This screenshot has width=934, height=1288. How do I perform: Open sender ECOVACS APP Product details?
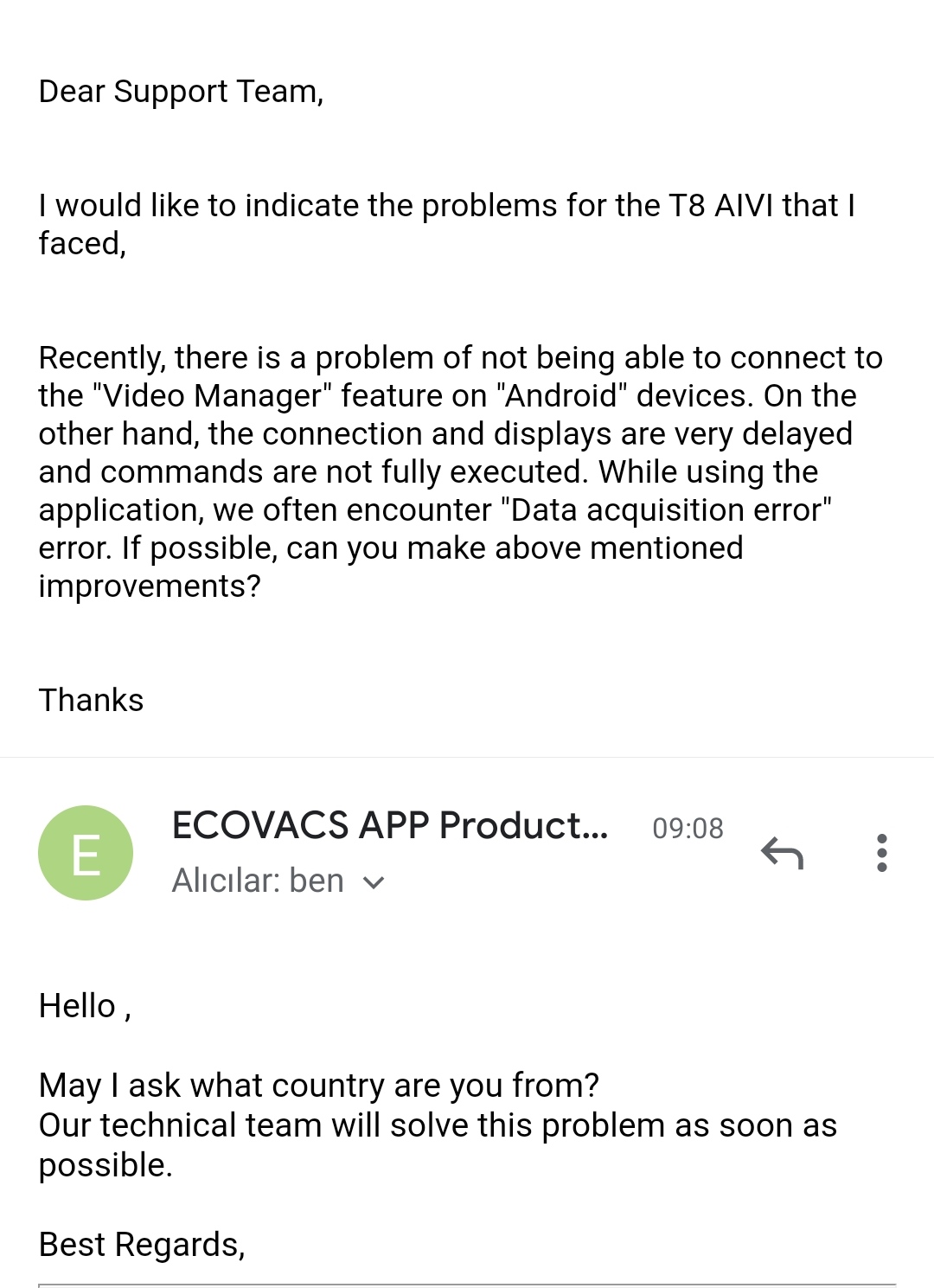[x=390, y=825]
